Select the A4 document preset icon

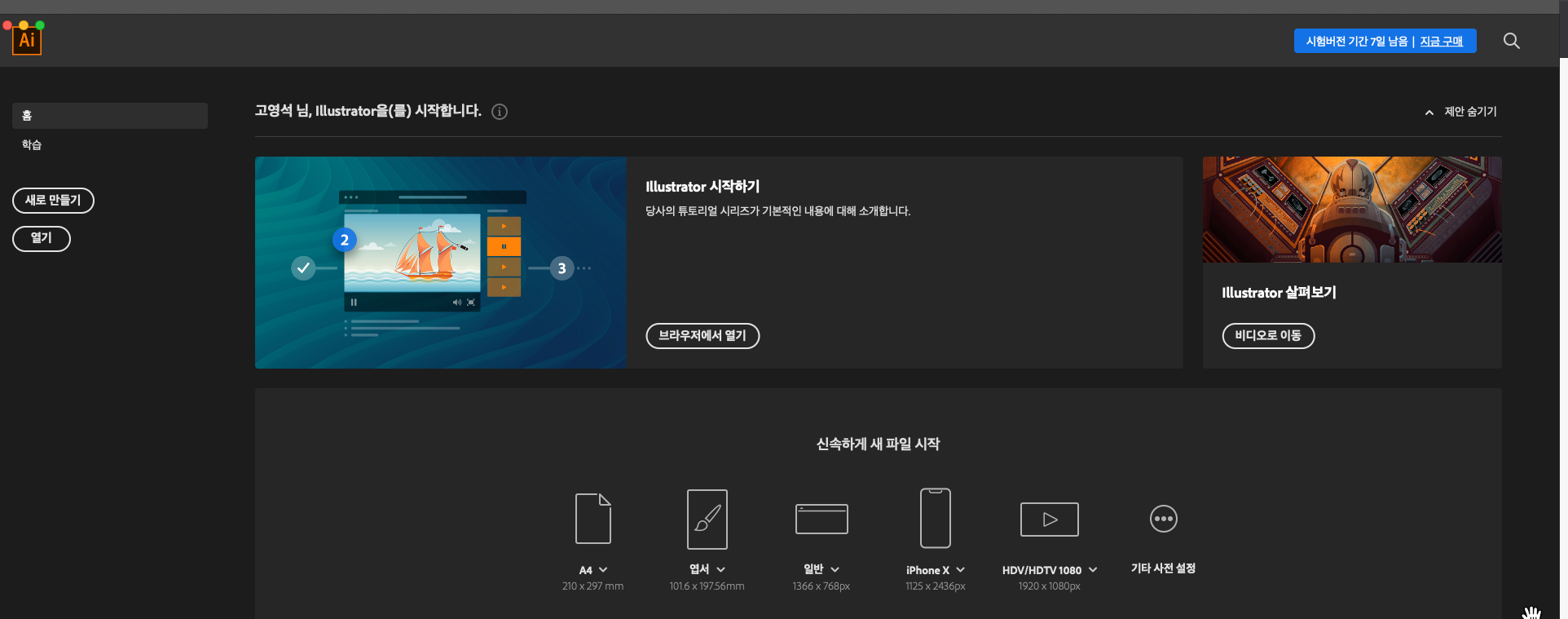click(593, 519)
